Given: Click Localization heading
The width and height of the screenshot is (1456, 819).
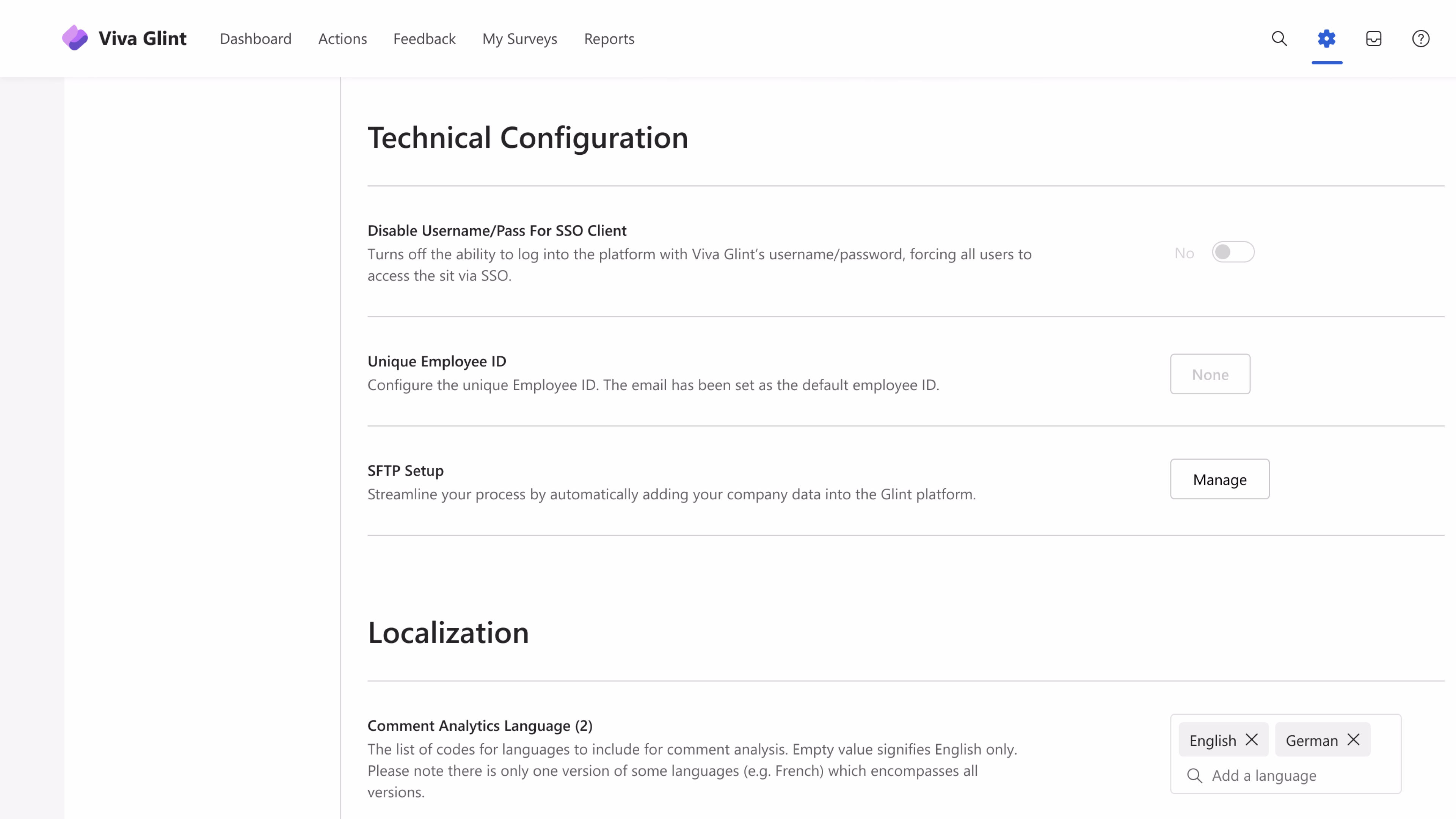Looking at the screenshot, I should [448, 632].
